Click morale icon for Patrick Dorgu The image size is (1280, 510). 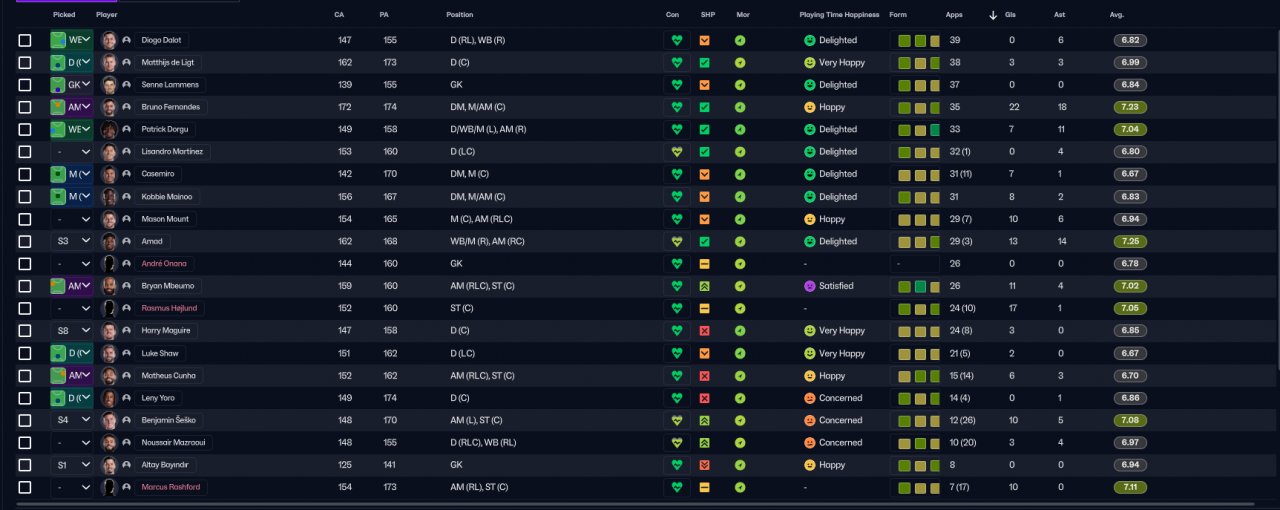click(x=740, y=129)
